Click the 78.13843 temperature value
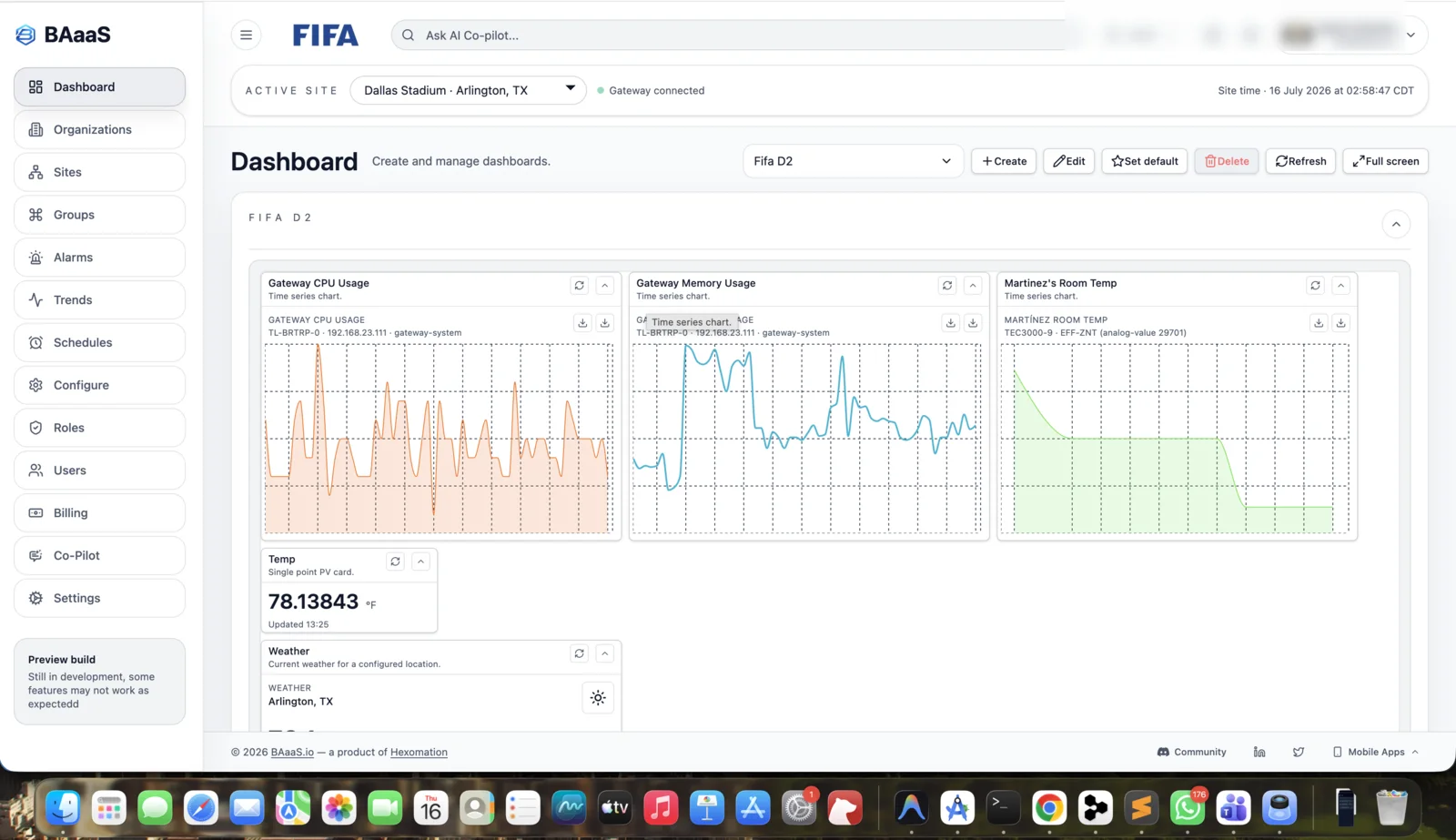This screenshot has height=840, width=1456. click(313, 602)
